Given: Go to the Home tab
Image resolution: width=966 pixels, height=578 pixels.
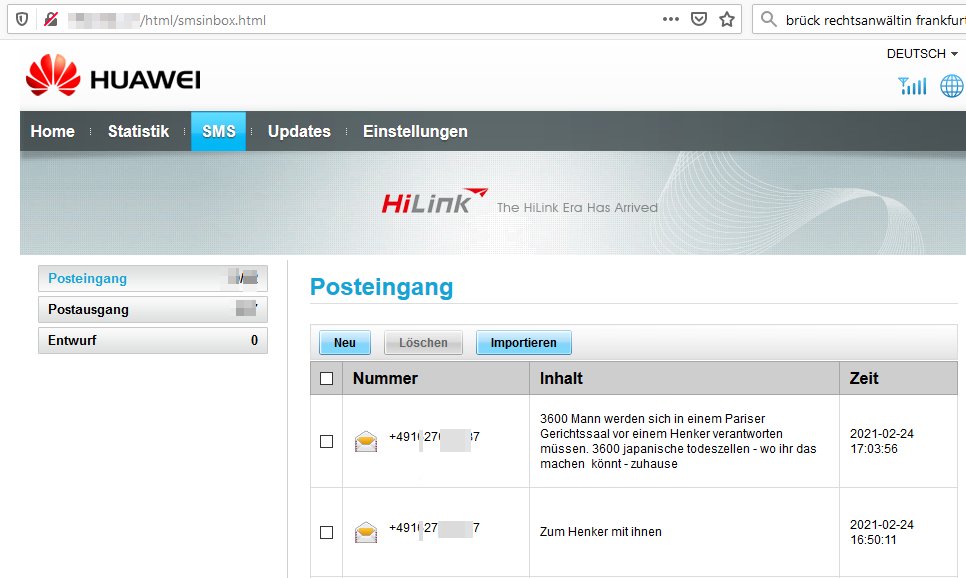Looking at the screenshot, I should pos(53,131).
